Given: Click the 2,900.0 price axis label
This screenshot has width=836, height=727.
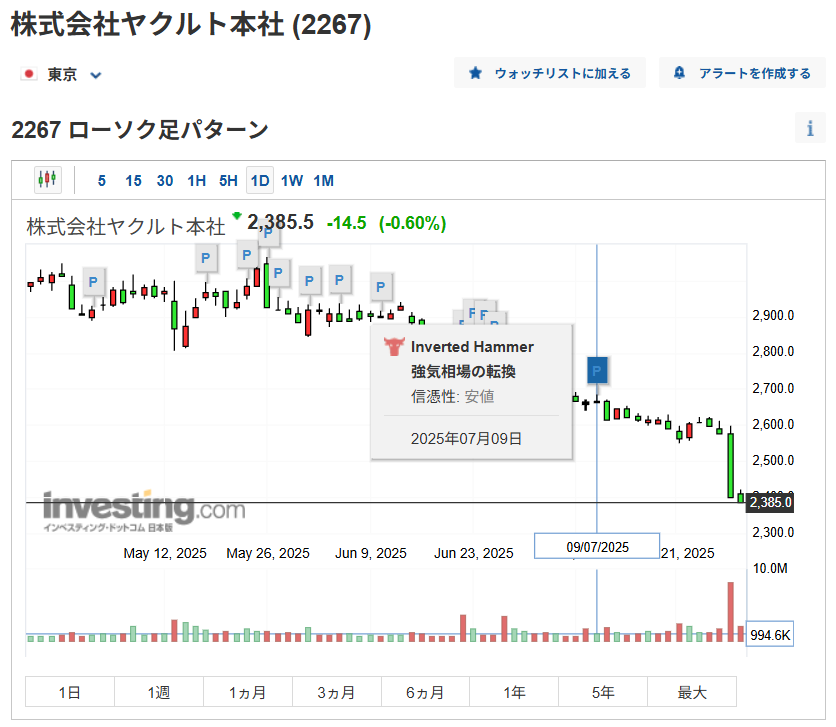Looking at the screenshot, I should point(773,316).
